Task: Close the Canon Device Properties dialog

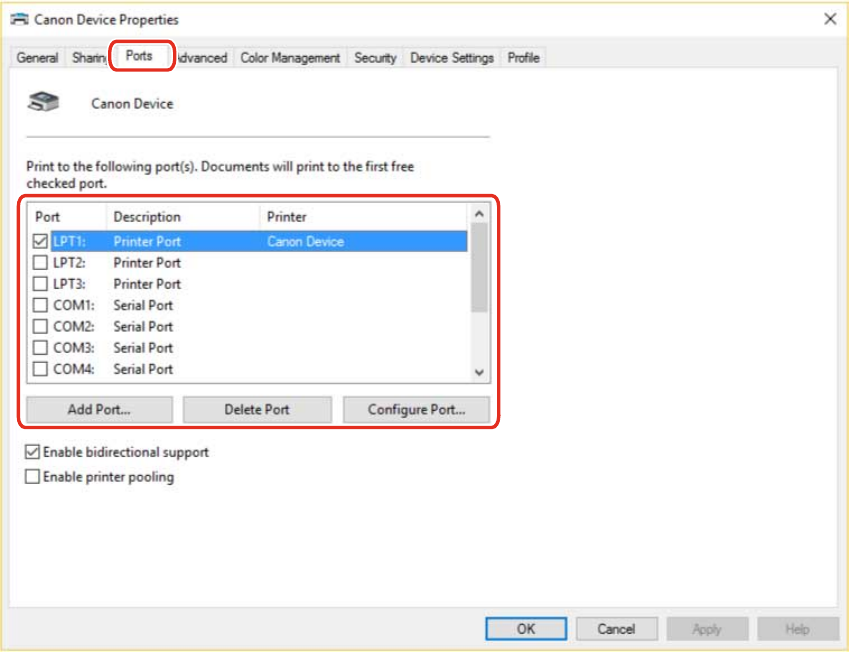Action: point(830,19)
